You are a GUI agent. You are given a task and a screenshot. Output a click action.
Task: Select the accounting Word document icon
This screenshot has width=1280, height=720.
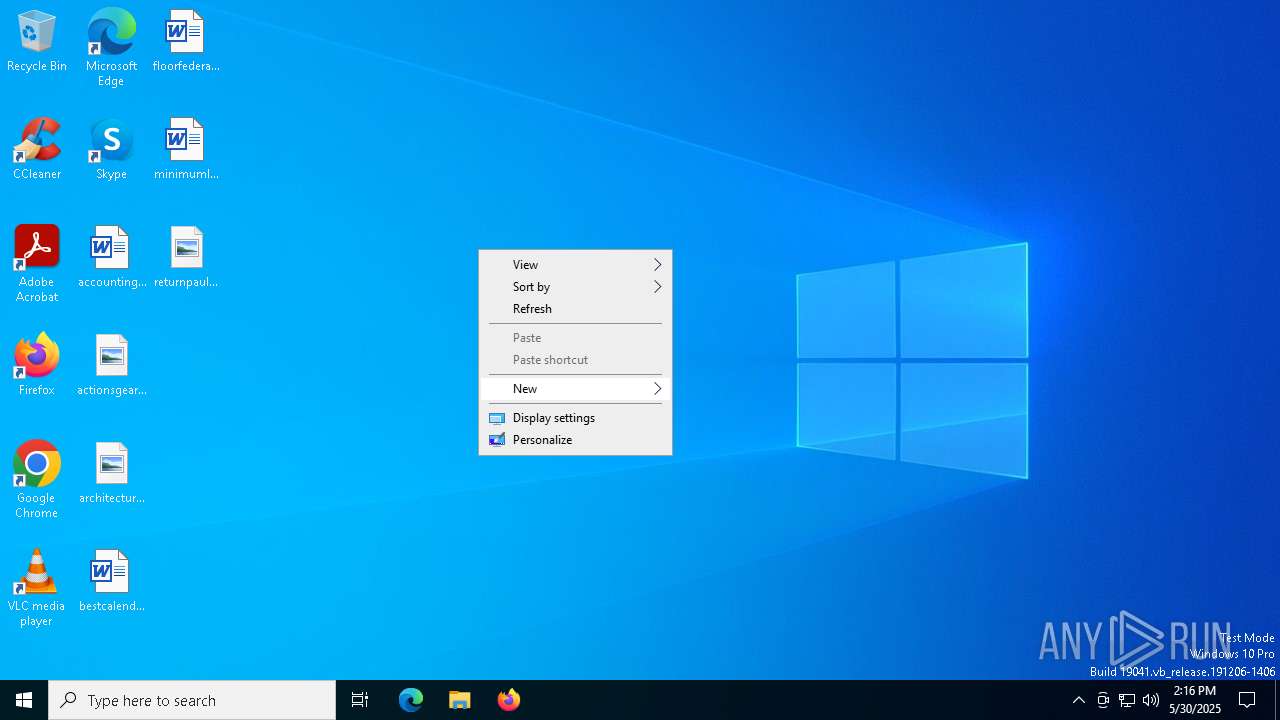tap(111, 258)
